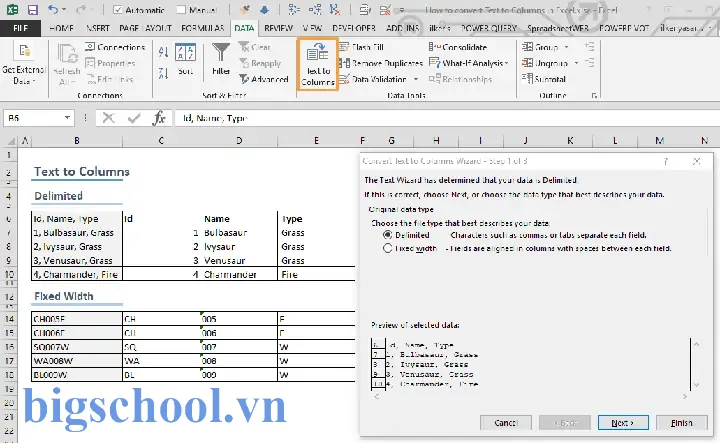Expand What-If Analysis dropdown
720x443 pixels.
pos(506,63)
